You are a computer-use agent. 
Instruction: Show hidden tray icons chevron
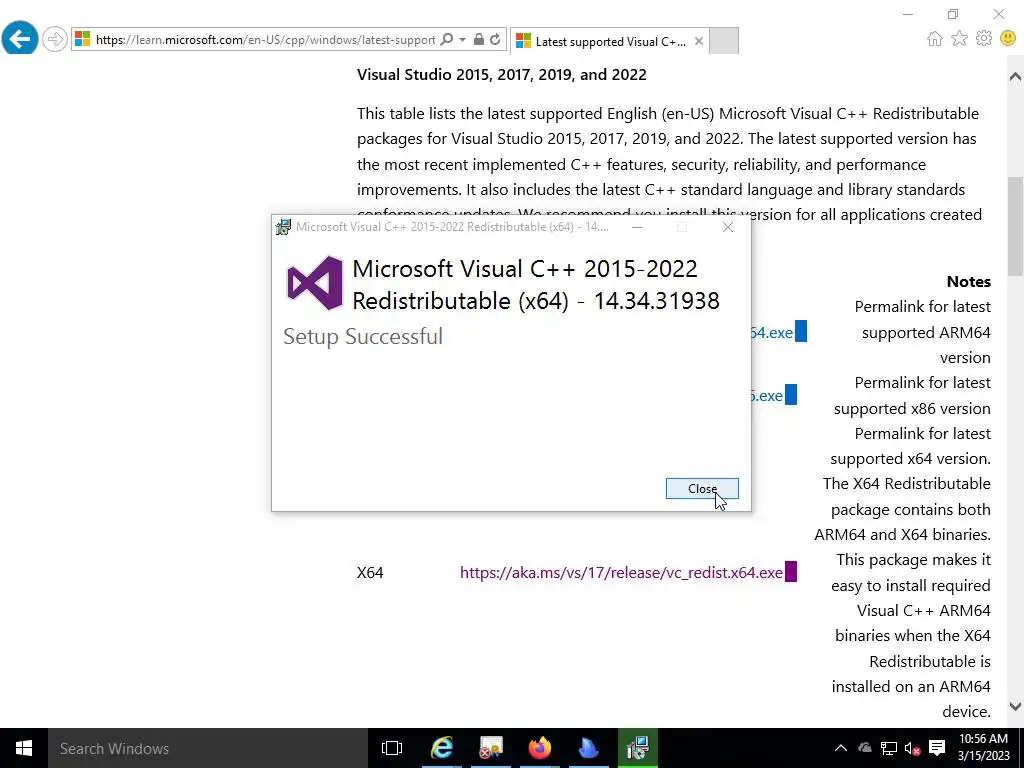click(x=841, y=748)
